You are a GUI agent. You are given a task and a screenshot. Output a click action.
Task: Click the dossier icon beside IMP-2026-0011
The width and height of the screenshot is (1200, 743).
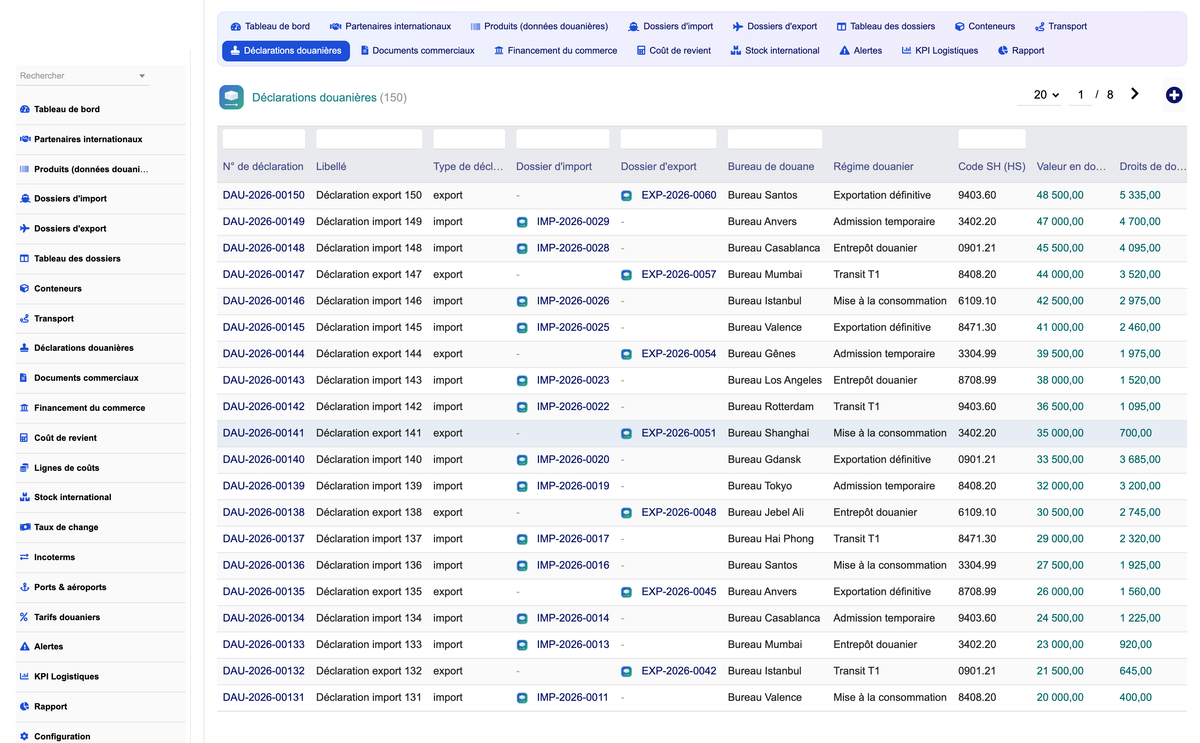coord(522,698)
